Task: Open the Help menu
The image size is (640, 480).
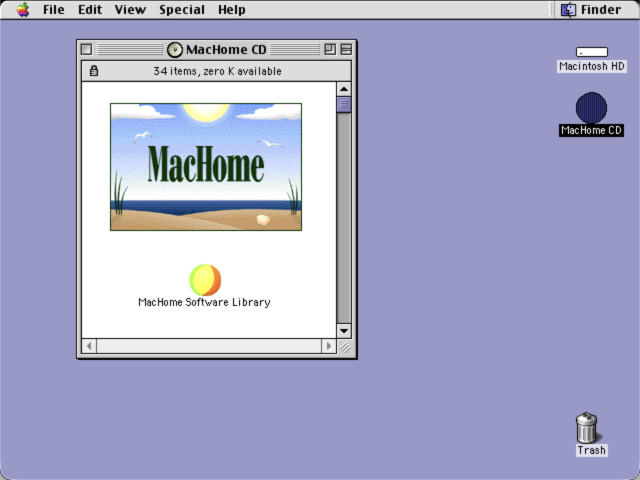Action: pos(231,9)
